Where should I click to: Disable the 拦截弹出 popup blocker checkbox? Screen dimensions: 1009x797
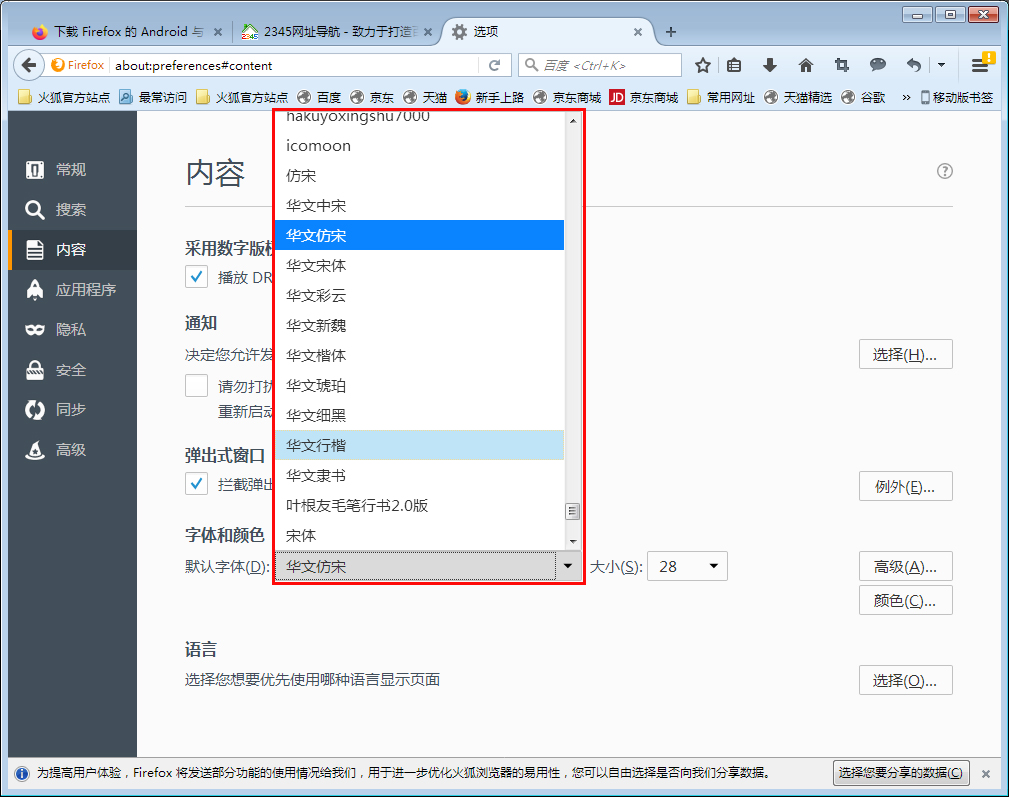(197, 483)
